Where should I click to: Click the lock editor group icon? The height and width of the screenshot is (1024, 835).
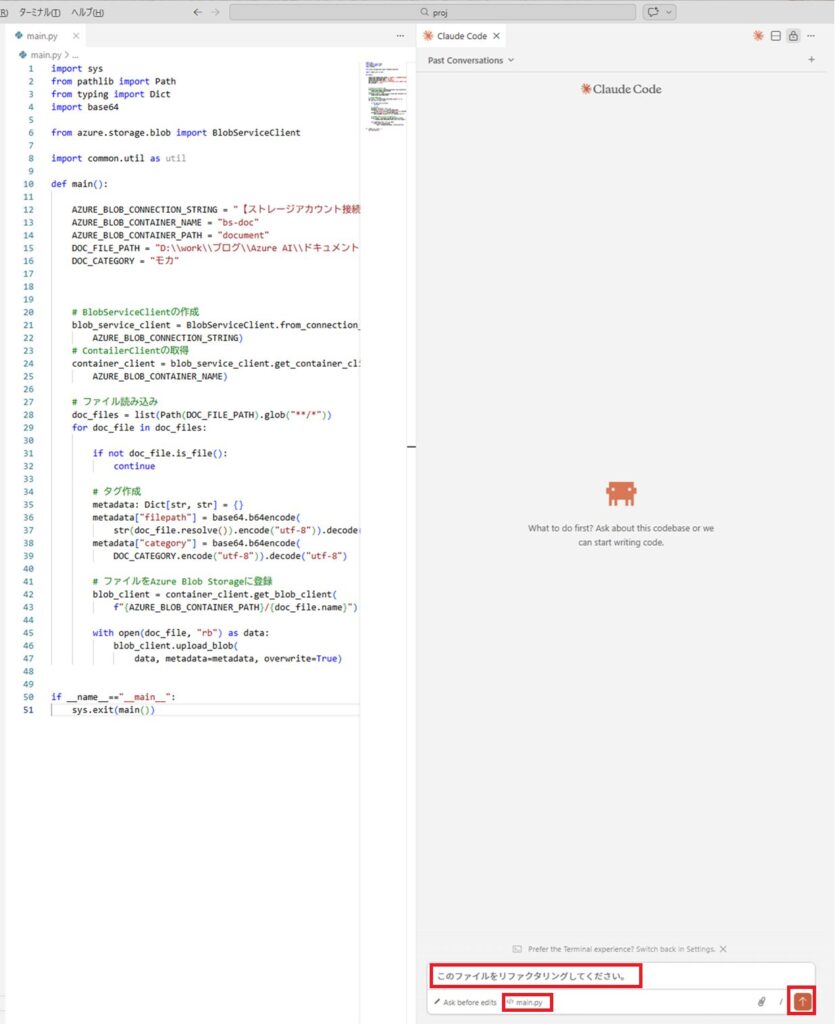793,36
